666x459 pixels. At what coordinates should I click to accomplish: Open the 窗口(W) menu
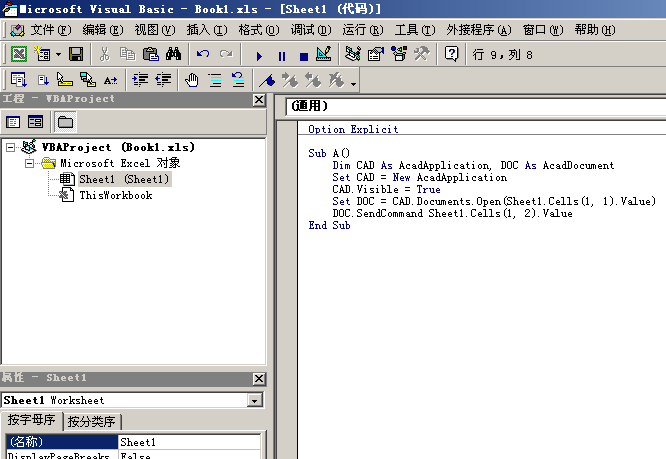click(x=543, y=30)
